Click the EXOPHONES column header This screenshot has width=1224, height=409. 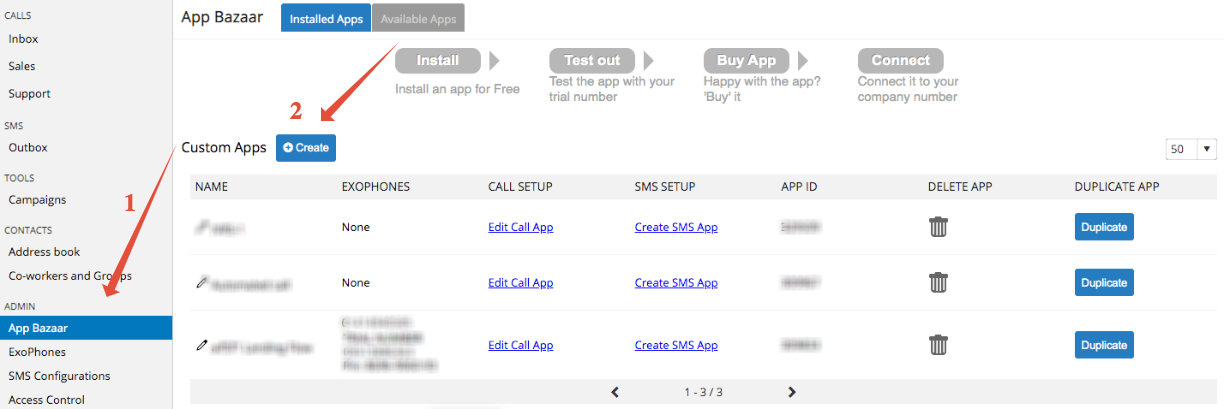pos(376,187)
